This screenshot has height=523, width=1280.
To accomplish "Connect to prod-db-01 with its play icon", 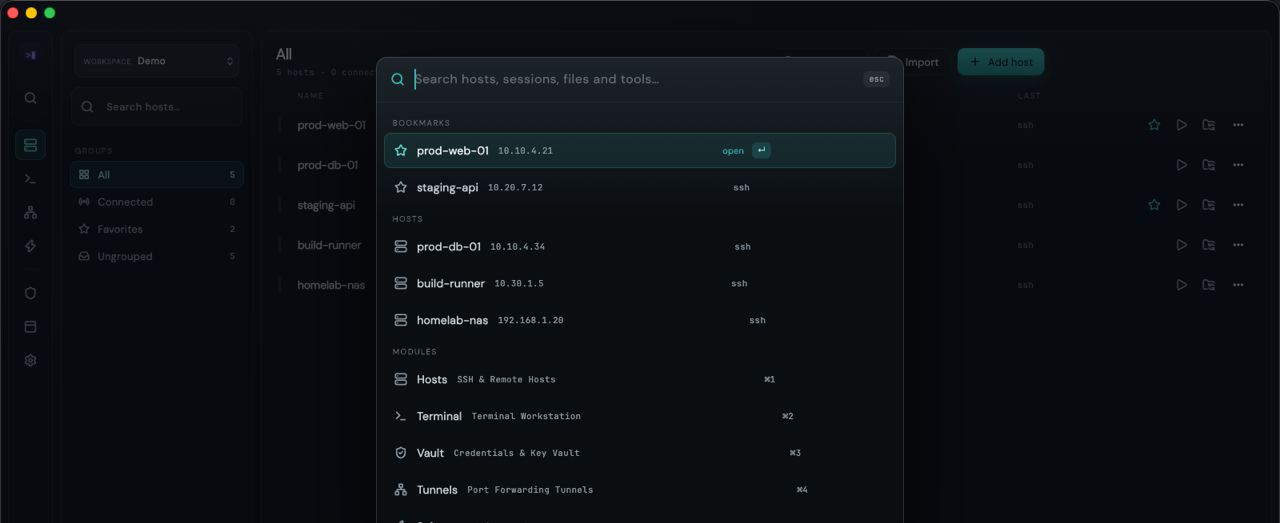I will [x=1182, y=165].
